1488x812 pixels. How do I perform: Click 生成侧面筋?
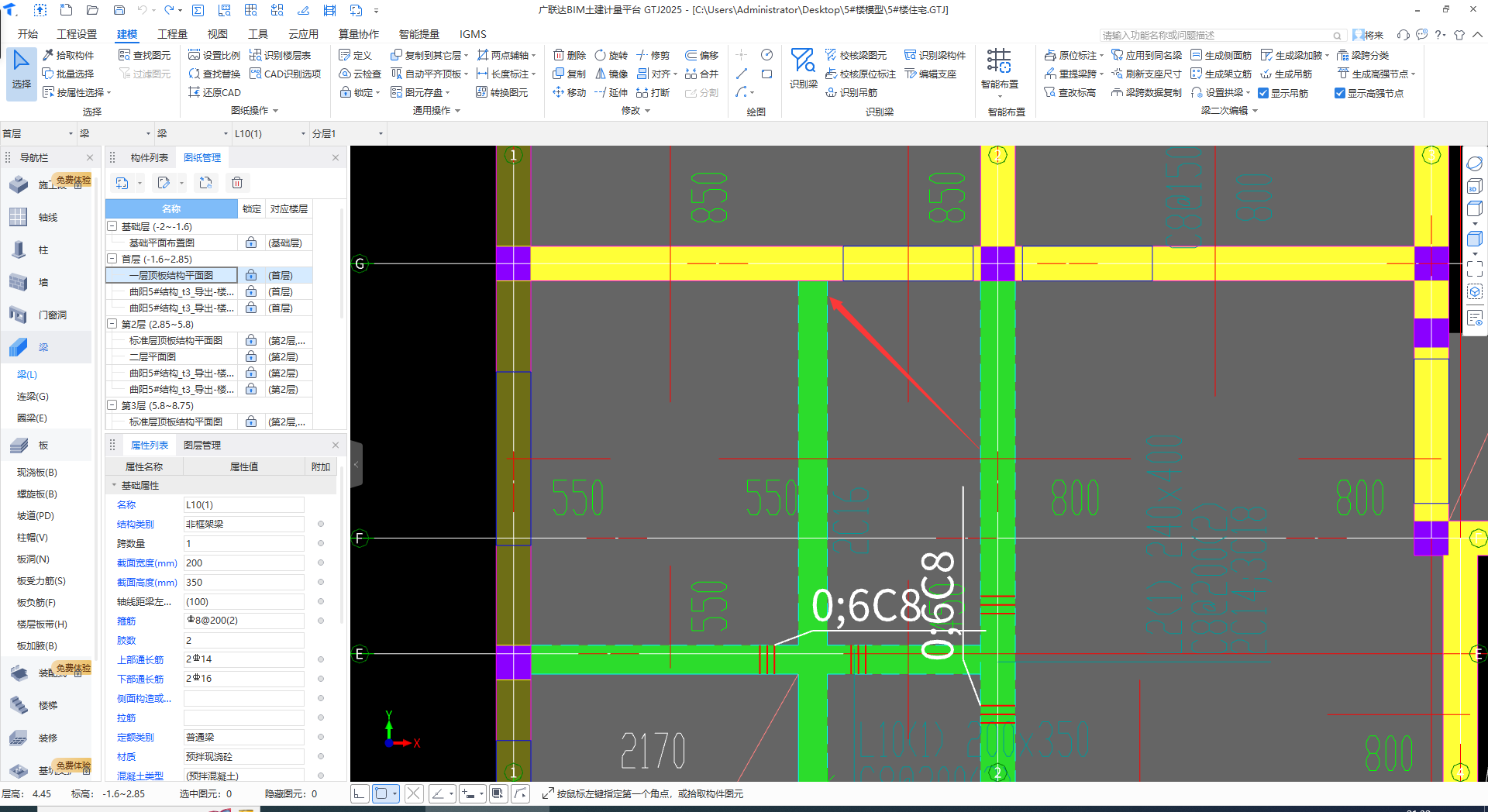[1221, 55]
